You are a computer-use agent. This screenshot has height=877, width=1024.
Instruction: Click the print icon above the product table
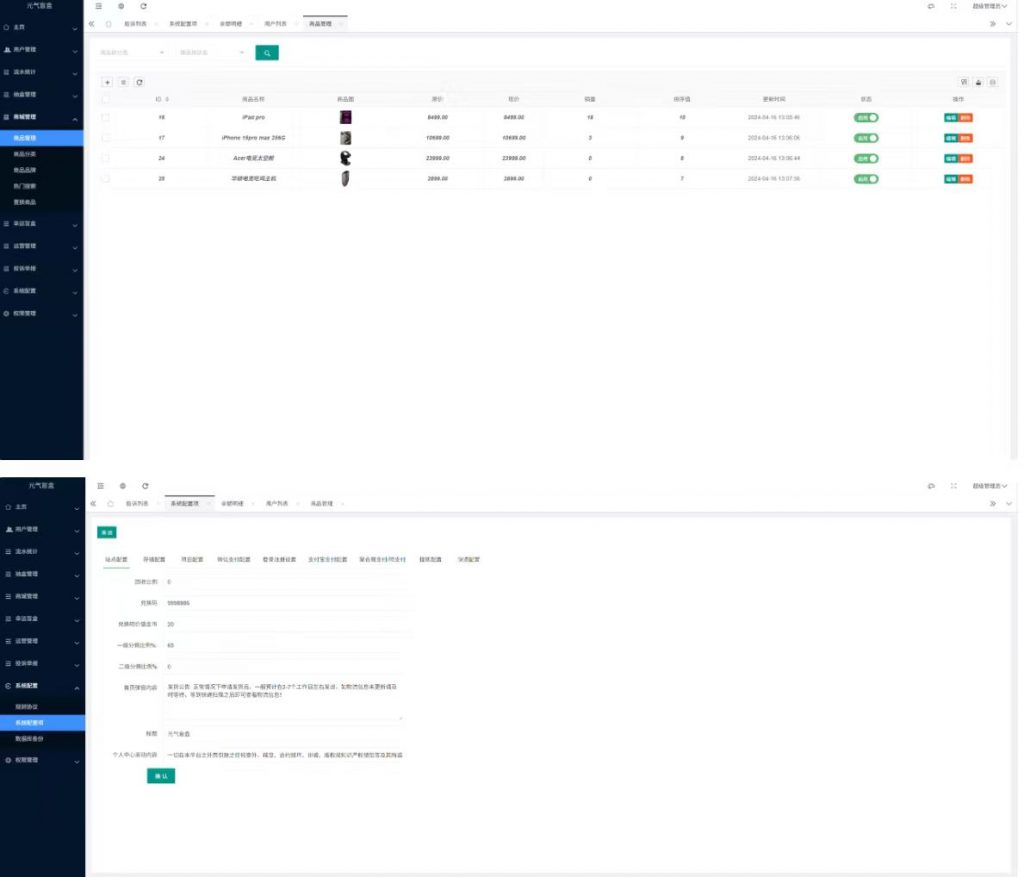pyautogui.click(x=978, y=82)
